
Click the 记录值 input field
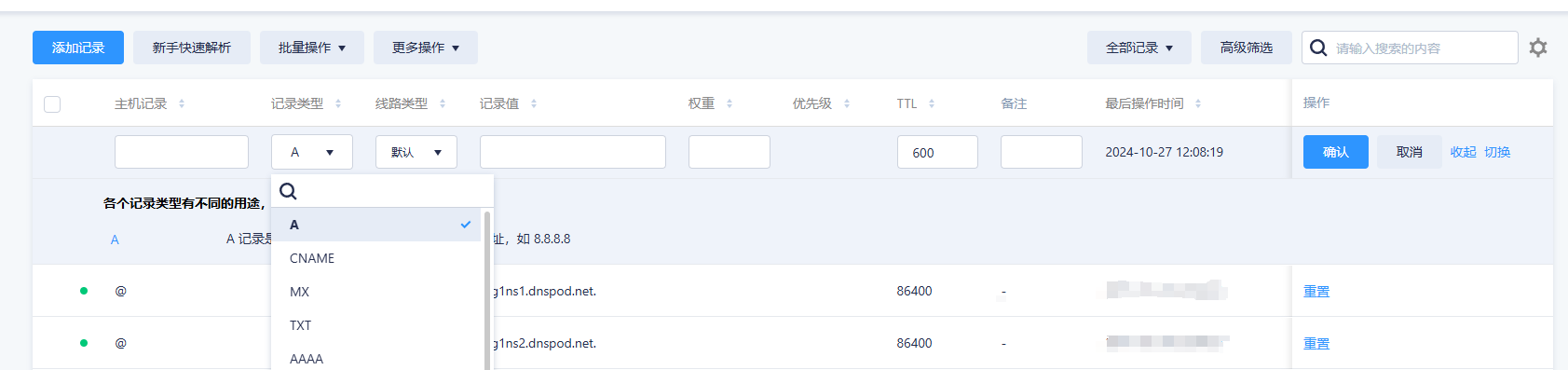[573, 152]
